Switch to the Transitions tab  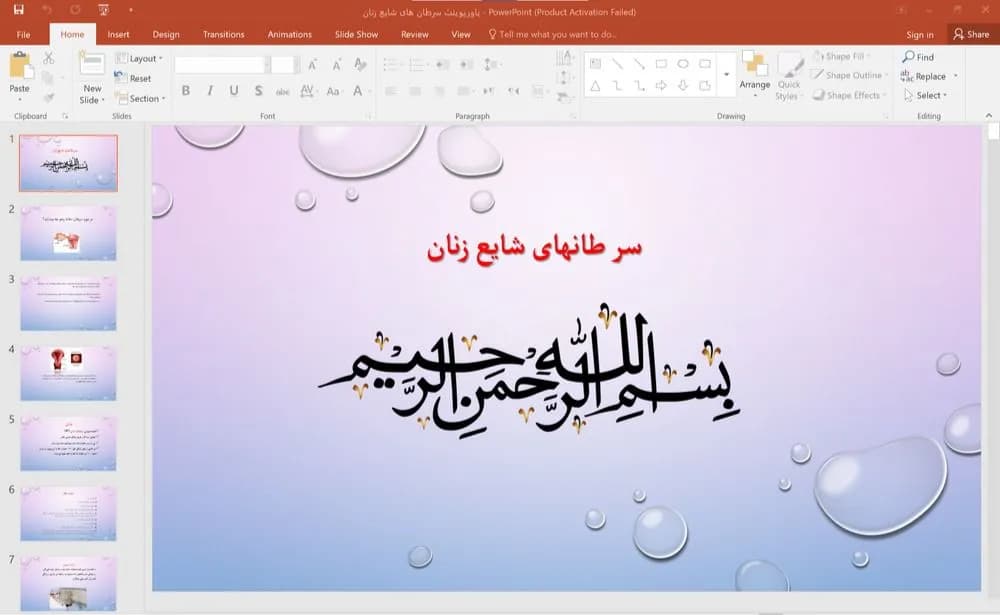pyautogui.click(x=223, y=34)
